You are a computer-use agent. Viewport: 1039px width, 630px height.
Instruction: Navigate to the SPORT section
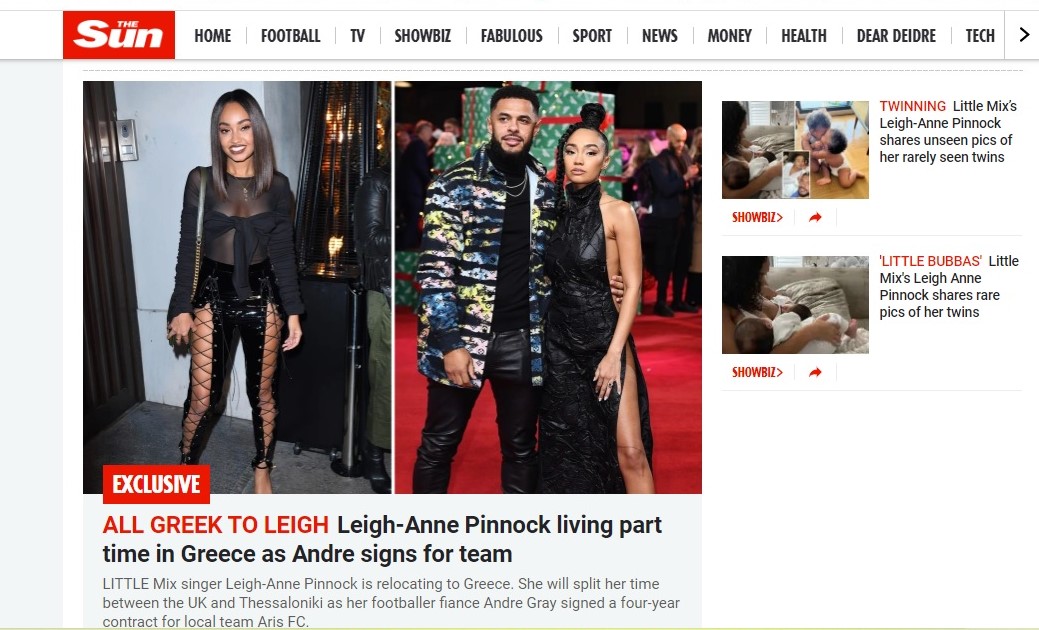click(x=592, y=36)
